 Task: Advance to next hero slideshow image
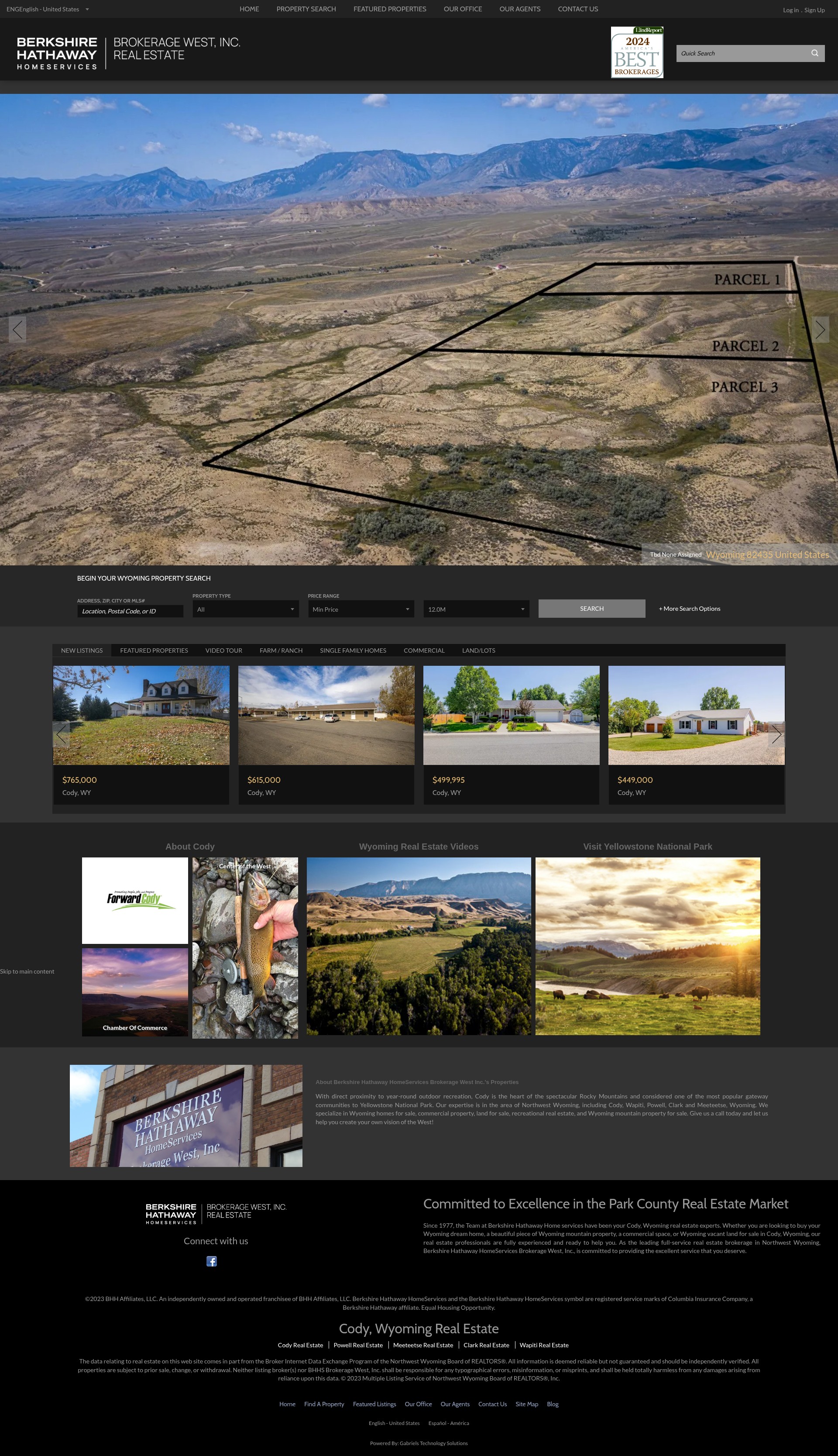tap(820, 329)
